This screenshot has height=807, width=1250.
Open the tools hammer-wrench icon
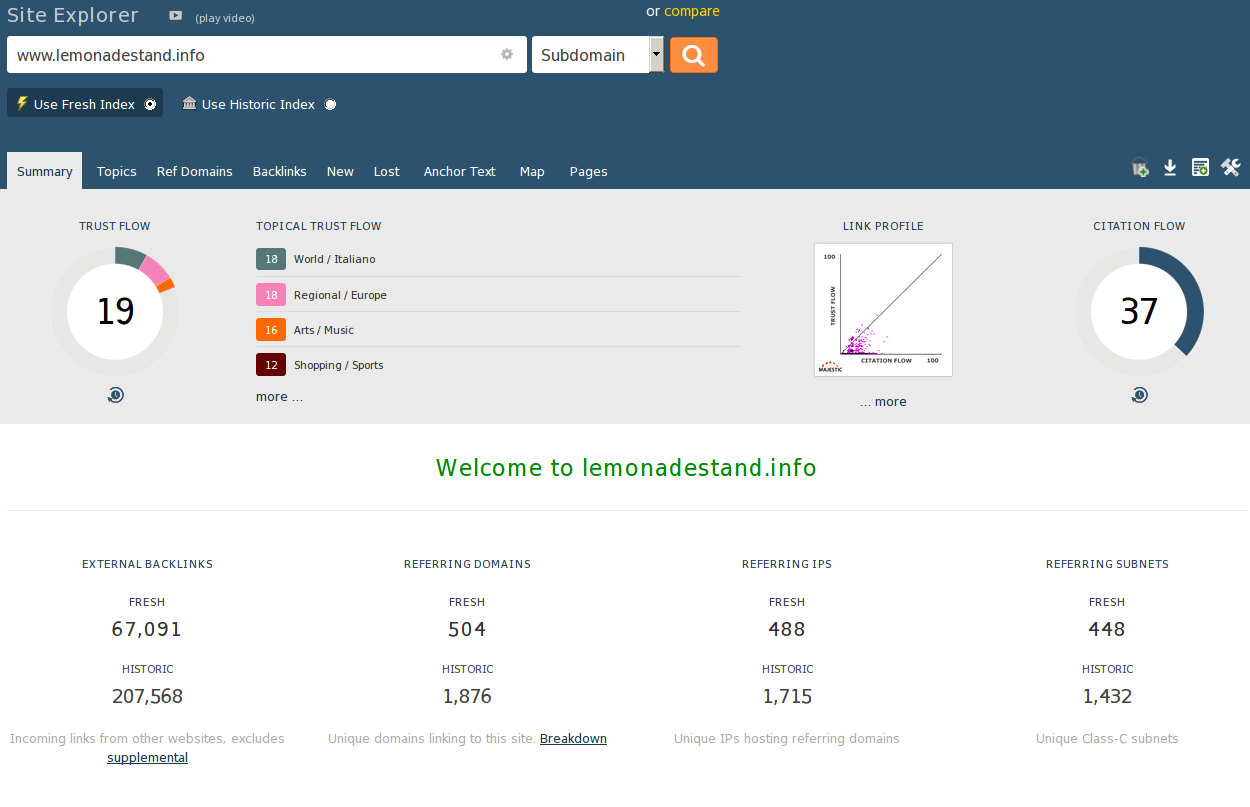click(1230, 168)
